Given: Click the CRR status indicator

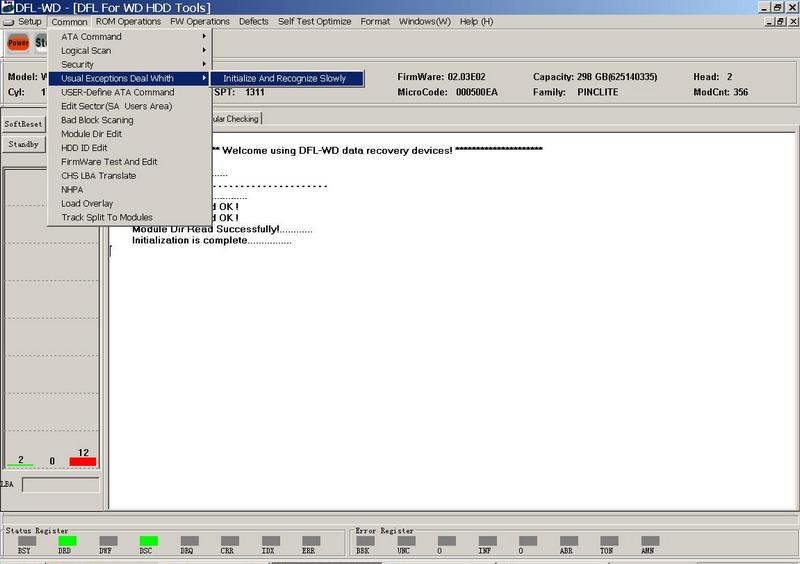Looking at the screenshot, I should pyautogui.click(x=230, y=541).
